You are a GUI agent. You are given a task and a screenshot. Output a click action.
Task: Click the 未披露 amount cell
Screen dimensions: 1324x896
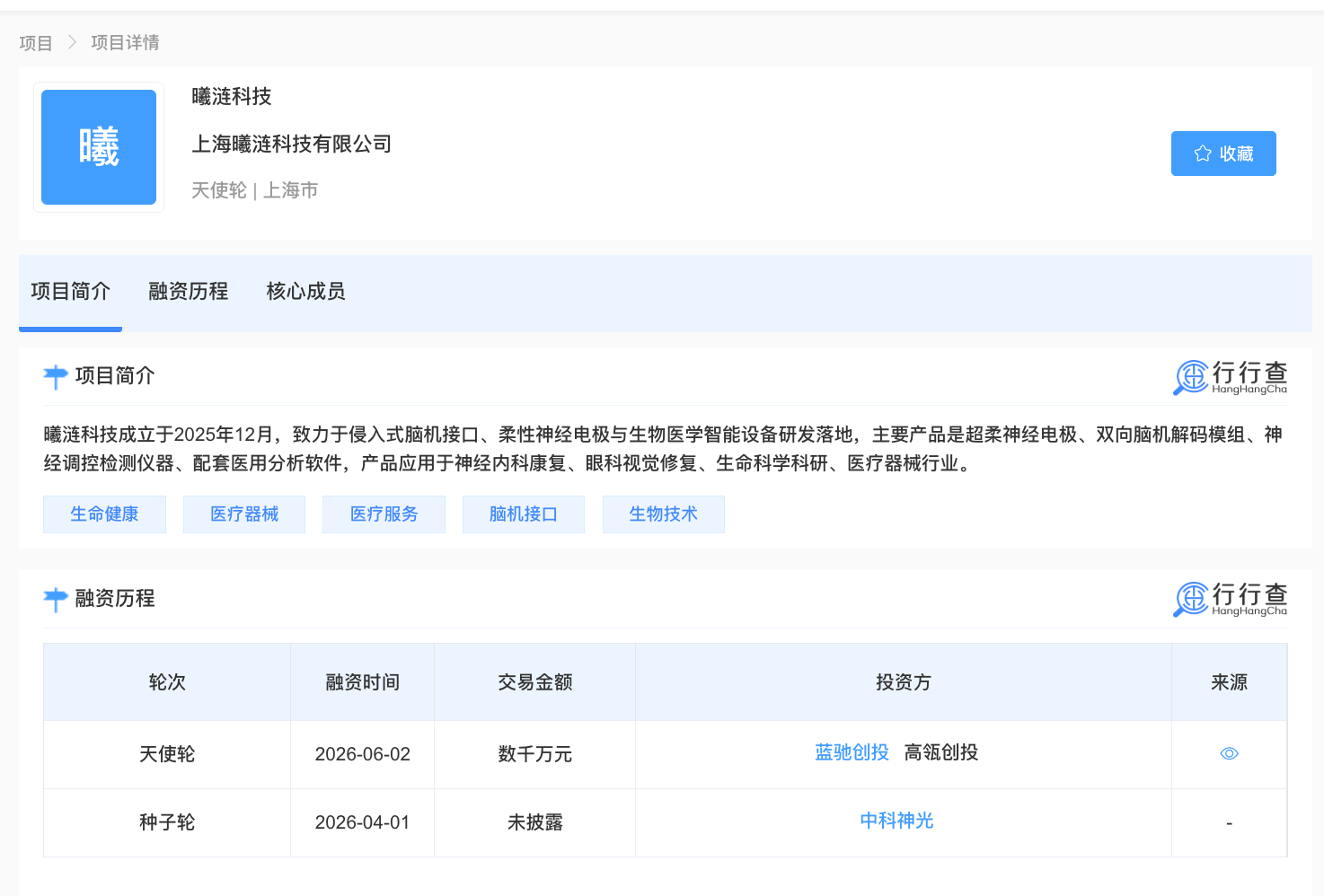pyautogui.click(x=535, y=822)
